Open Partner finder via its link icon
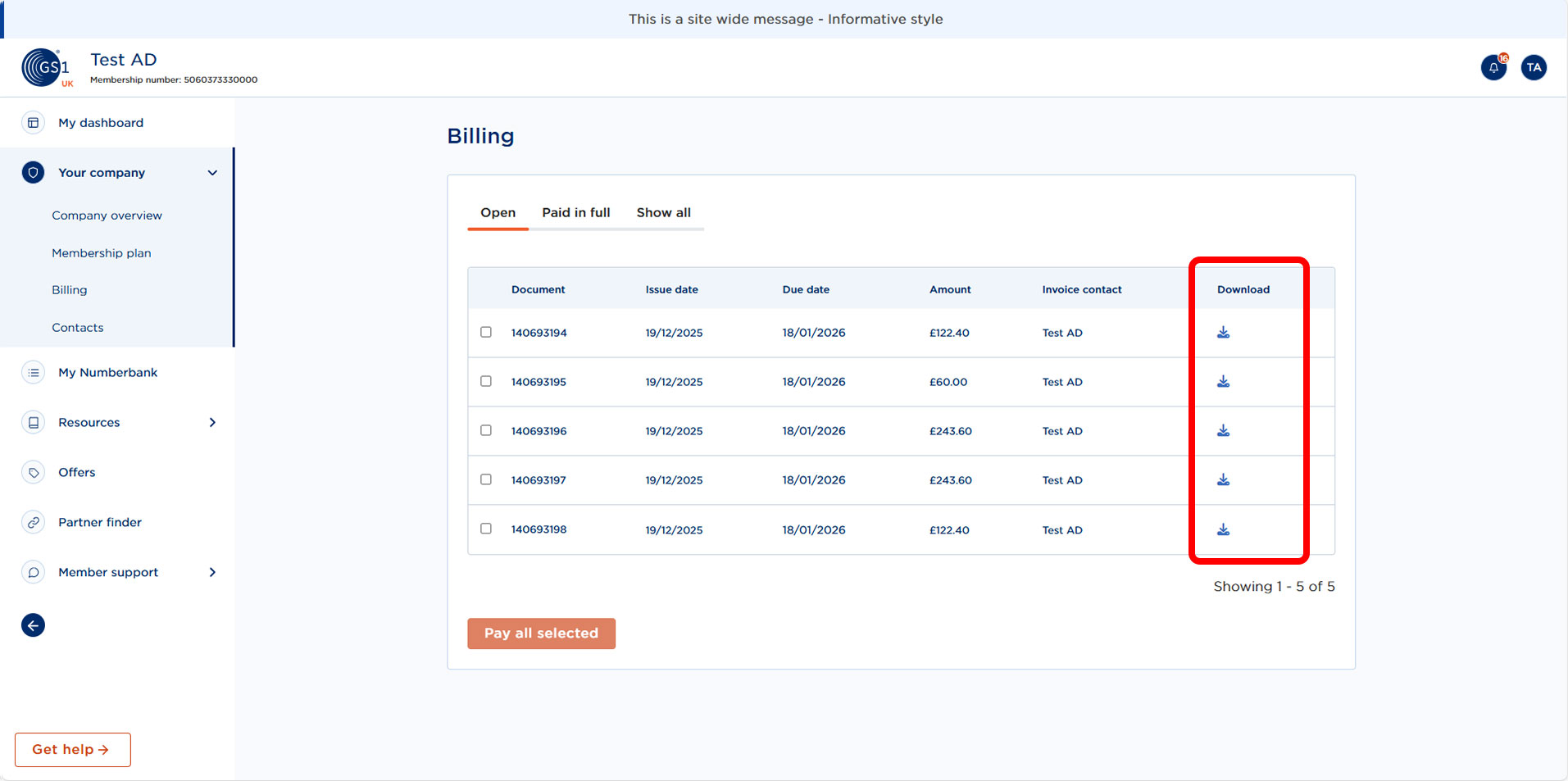This screenshot has height=781, width=1568. 33,522
